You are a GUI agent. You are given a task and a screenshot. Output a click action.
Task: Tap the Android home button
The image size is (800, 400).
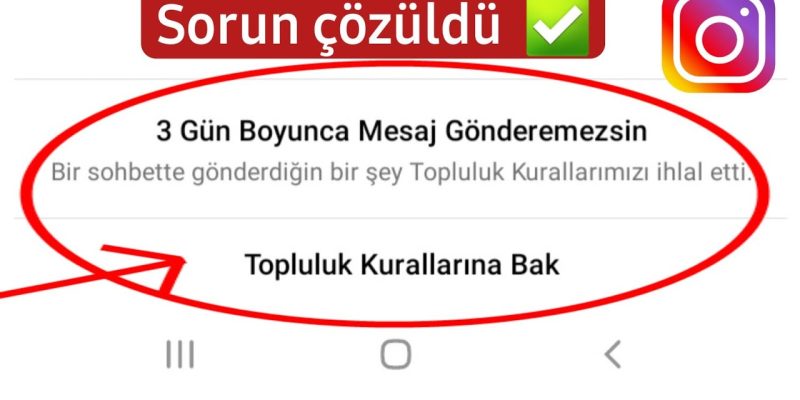396,355
